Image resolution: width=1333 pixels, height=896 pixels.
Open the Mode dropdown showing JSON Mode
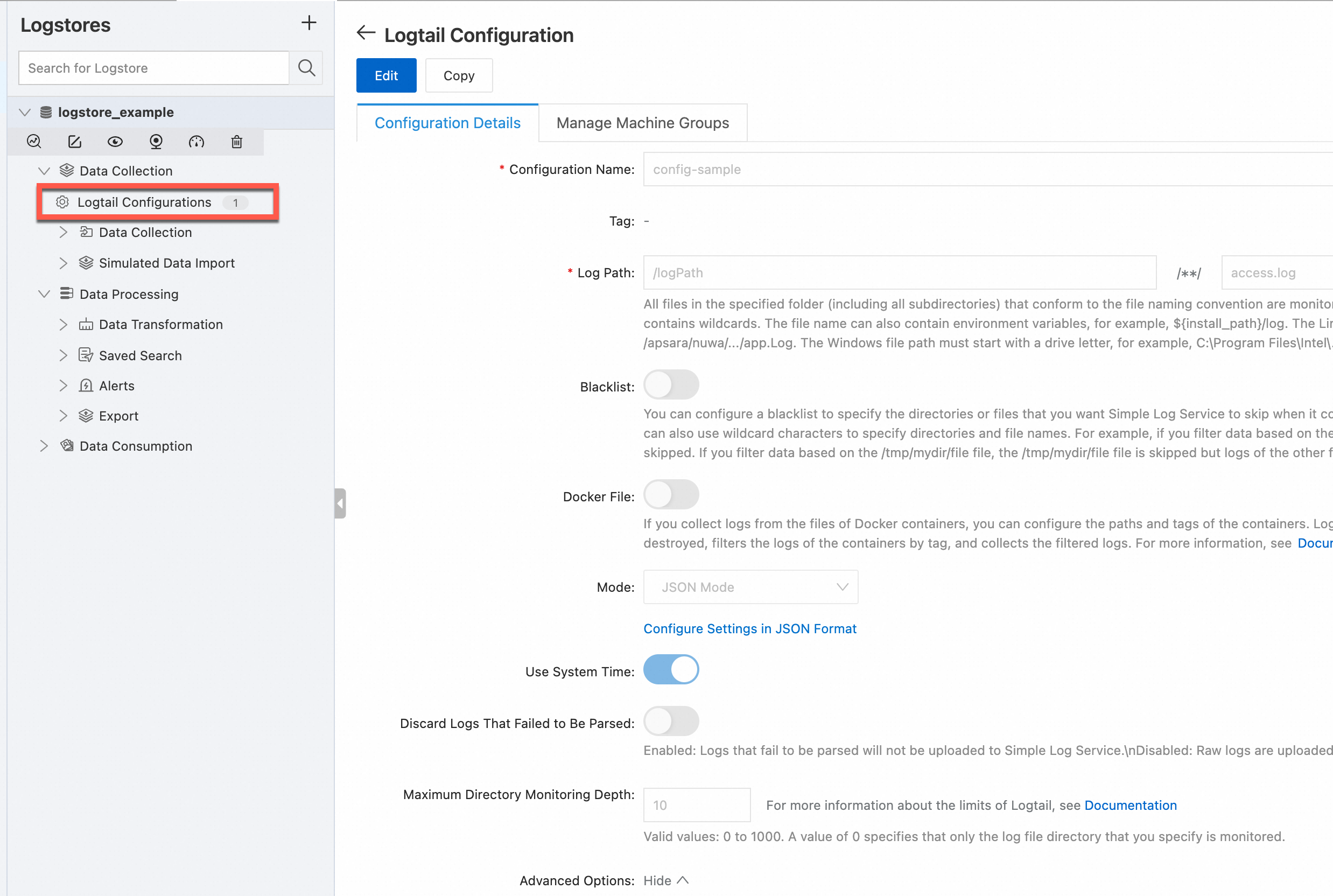[x=751, y=587]
